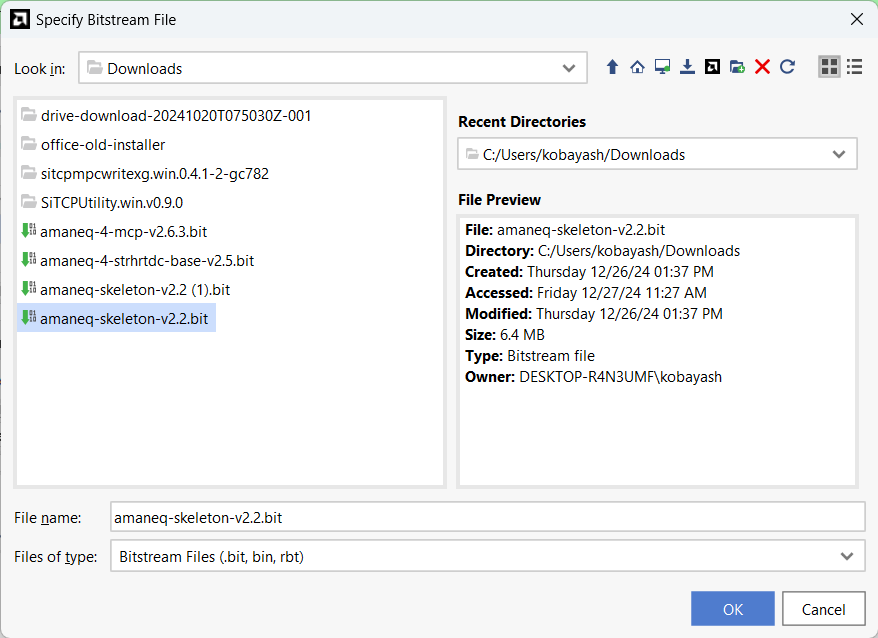
Task: Switch to detailed list view
Action: coord(854,67)
